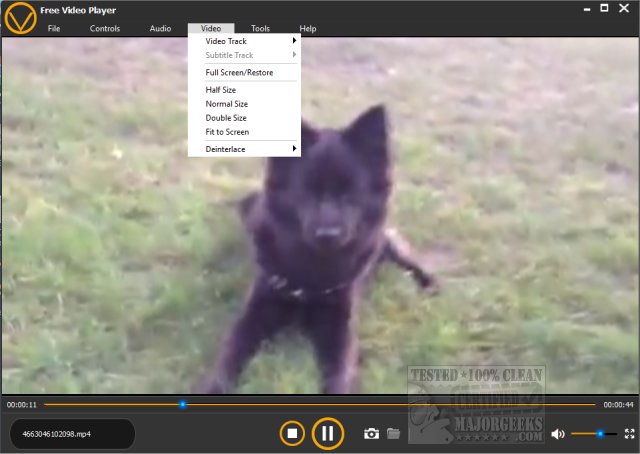Click the Free Video Player logo icon
The width and height of the screenshot is (640, 454).
coord(20,18)
